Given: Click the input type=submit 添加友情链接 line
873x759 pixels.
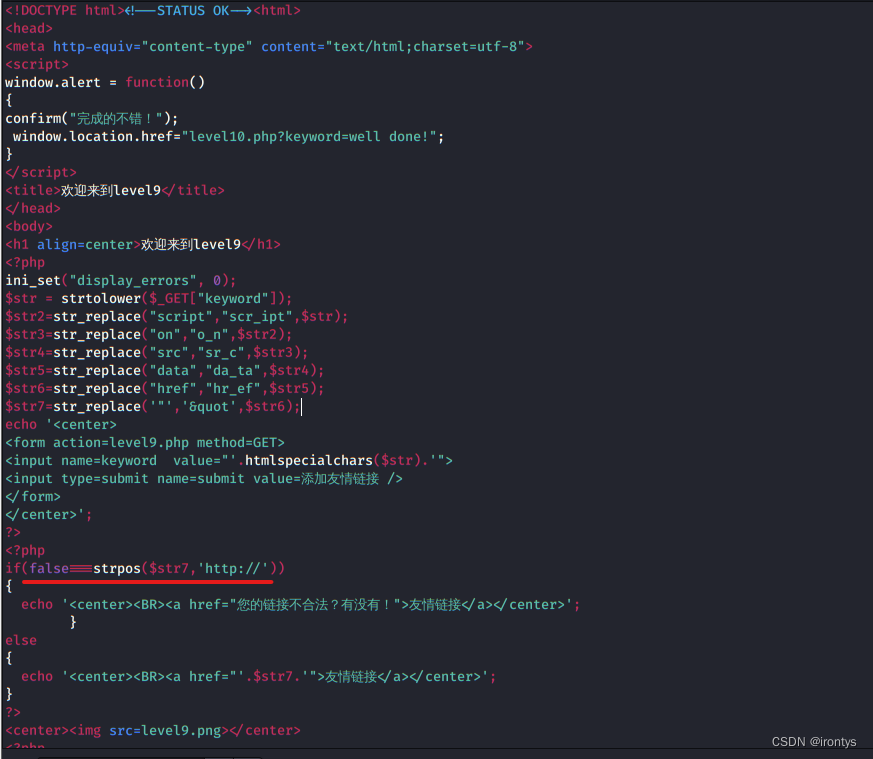Looking at the screenshot, I should pyautogui.click(x=204, y=478).
